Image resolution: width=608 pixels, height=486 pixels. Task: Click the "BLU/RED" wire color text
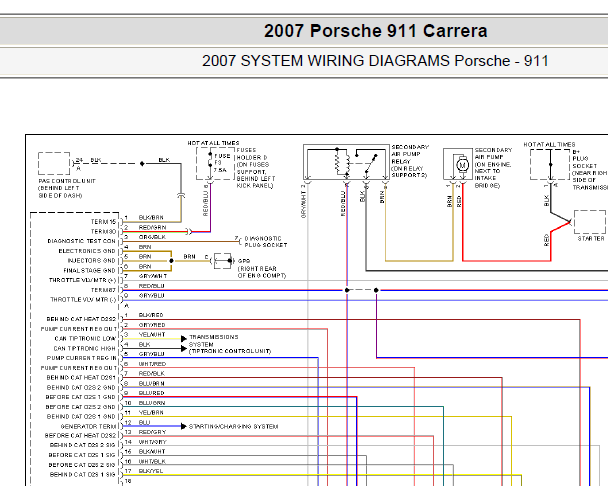[152, 393]
